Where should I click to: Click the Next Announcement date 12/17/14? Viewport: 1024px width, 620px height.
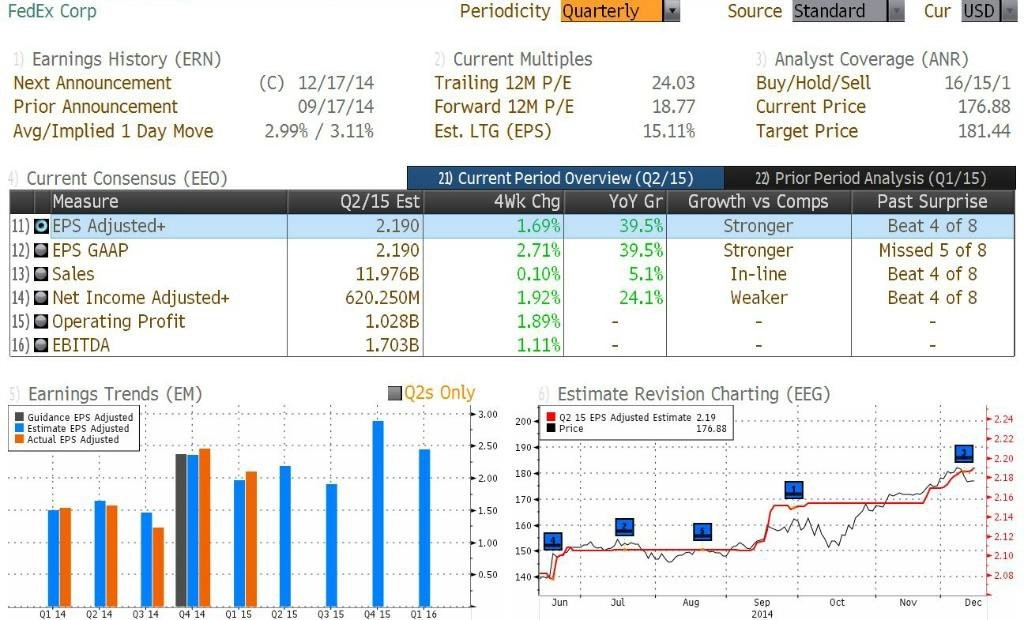coord(336,83)
